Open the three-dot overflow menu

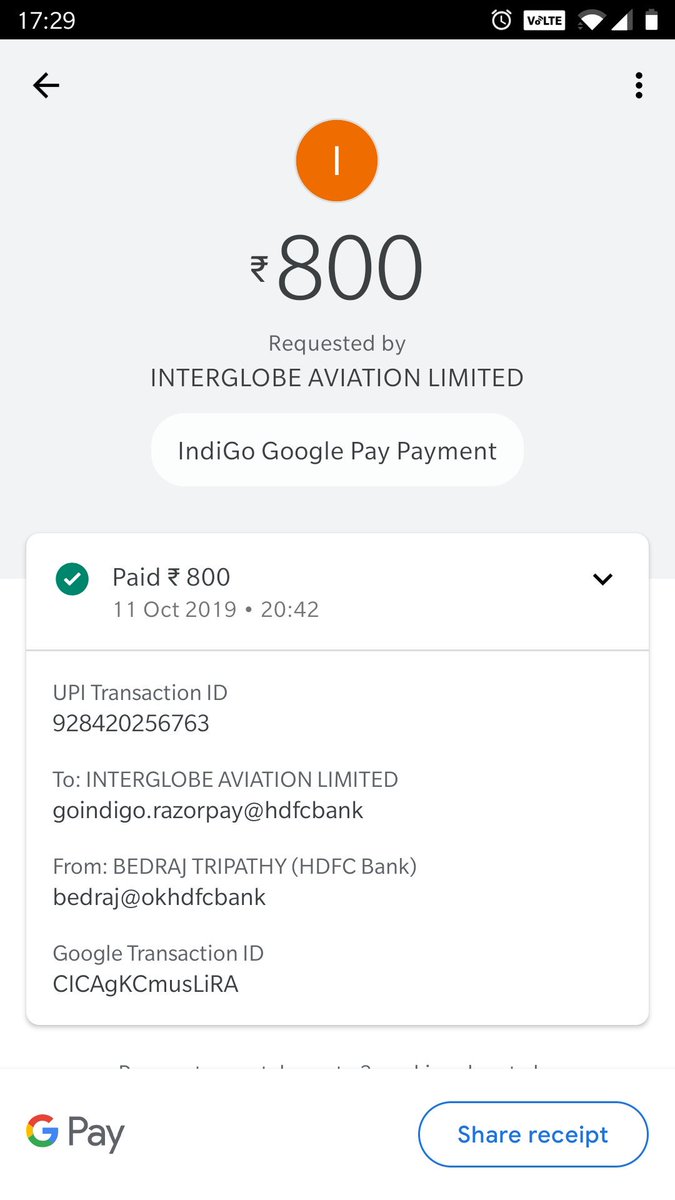638,86
